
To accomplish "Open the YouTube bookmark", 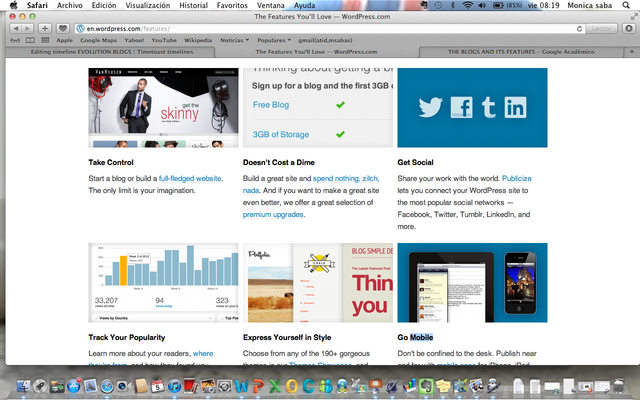I will (x=164, y=40).
